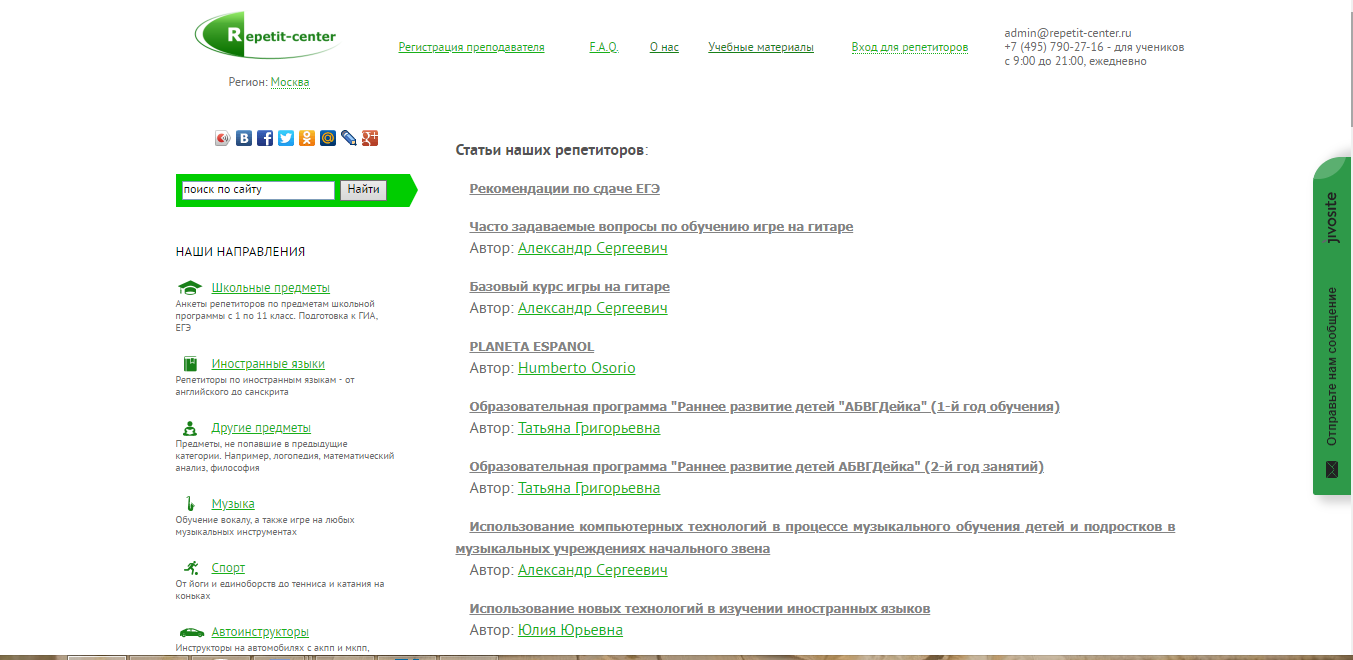Open the F.A.Q. menu item
This screenshot has width=1353, height=660.
point(604,46)
